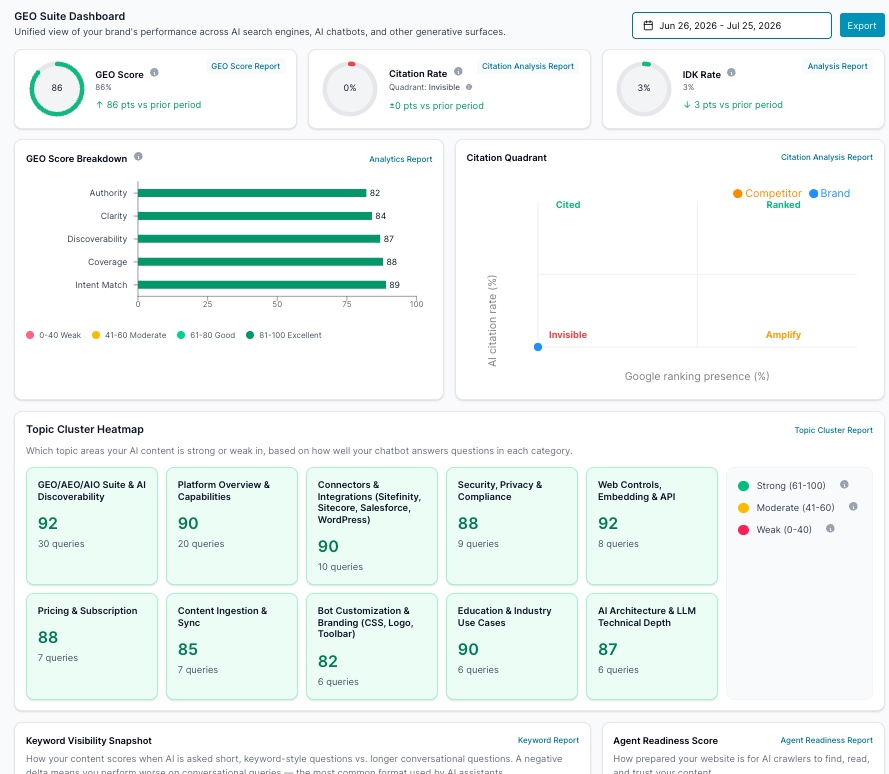Open Citation Analysis Report link in Citation Quadrant panel

click(x=827, y=157)
